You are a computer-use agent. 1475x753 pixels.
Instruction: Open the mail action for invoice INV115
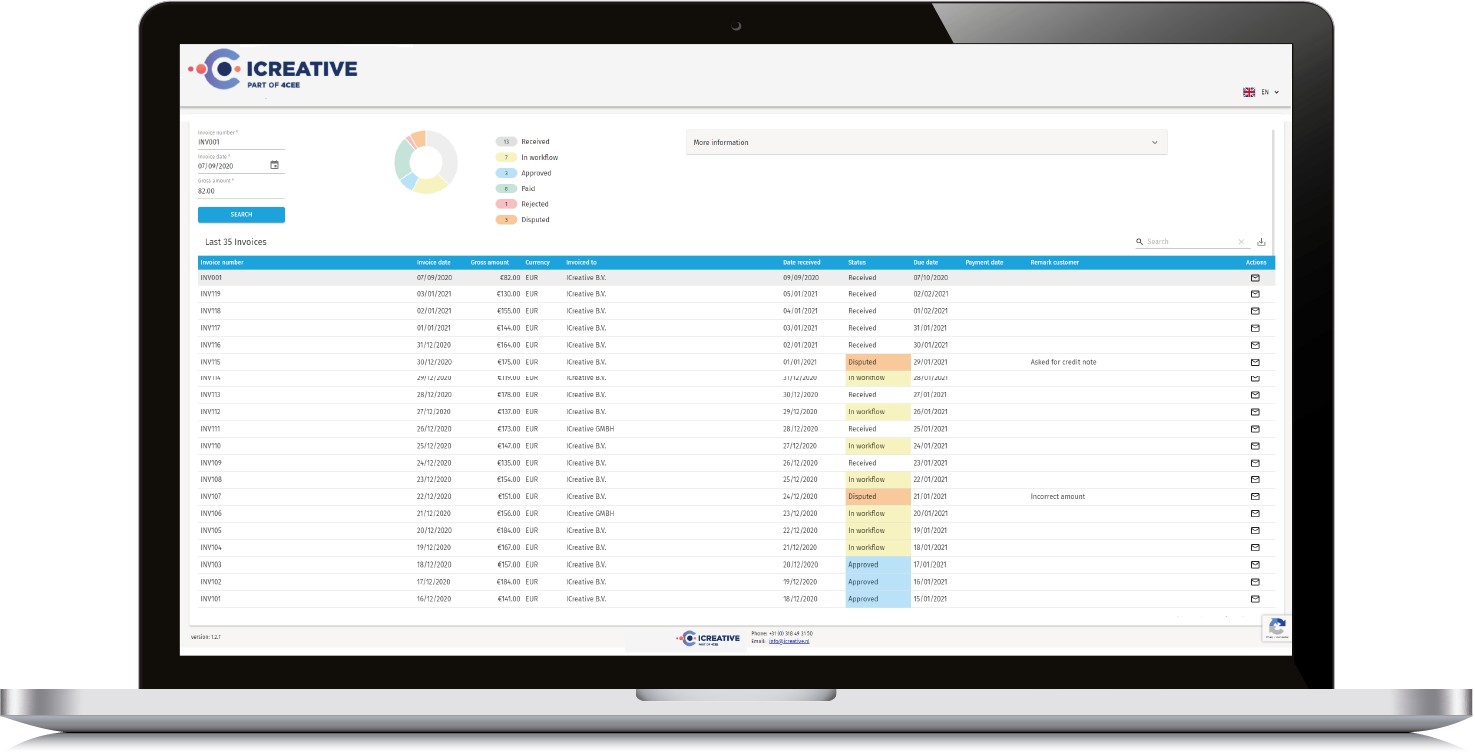pyautogui.click(x=1255, y=362)
